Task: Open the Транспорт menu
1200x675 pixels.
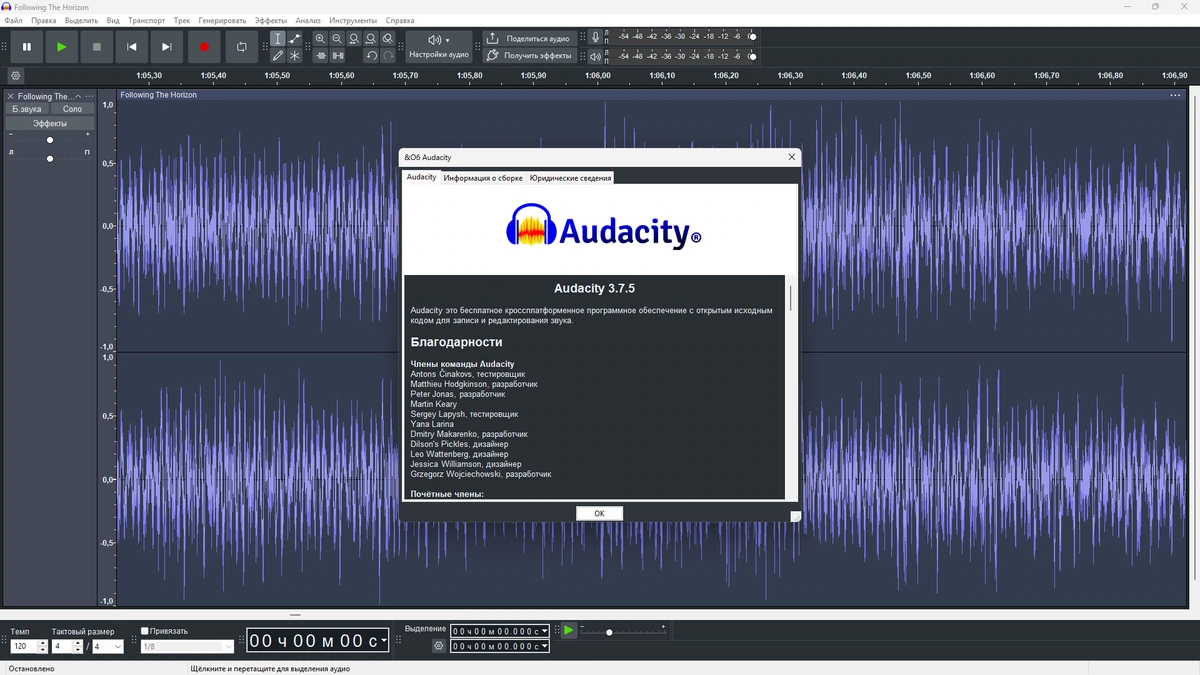Action: [147, 20]
